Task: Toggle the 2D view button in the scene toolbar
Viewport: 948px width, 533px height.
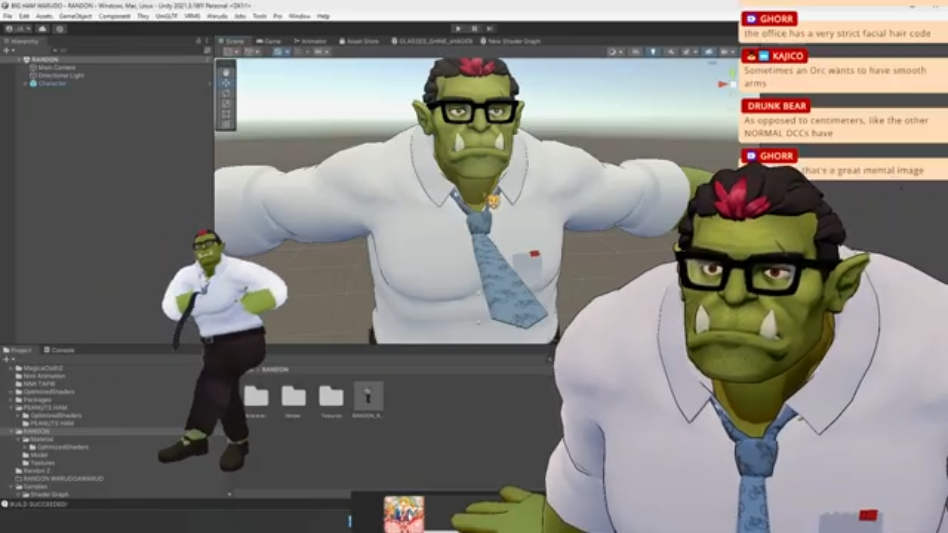Action: pyautogui.click(x=636, y=51)
